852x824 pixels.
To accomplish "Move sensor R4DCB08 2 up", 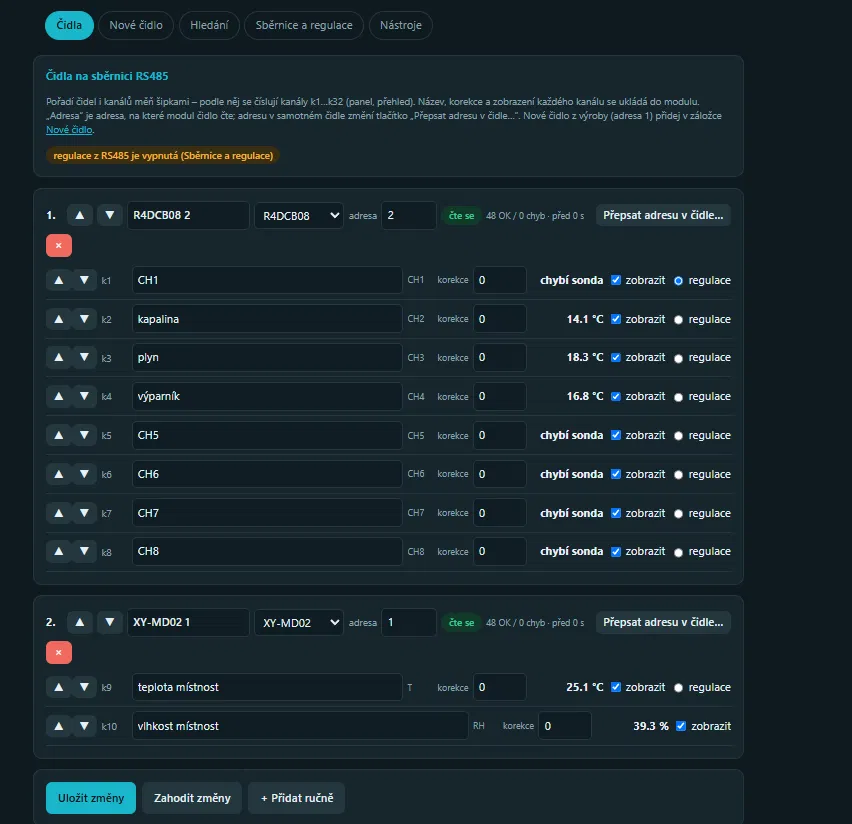I will 79,215.
